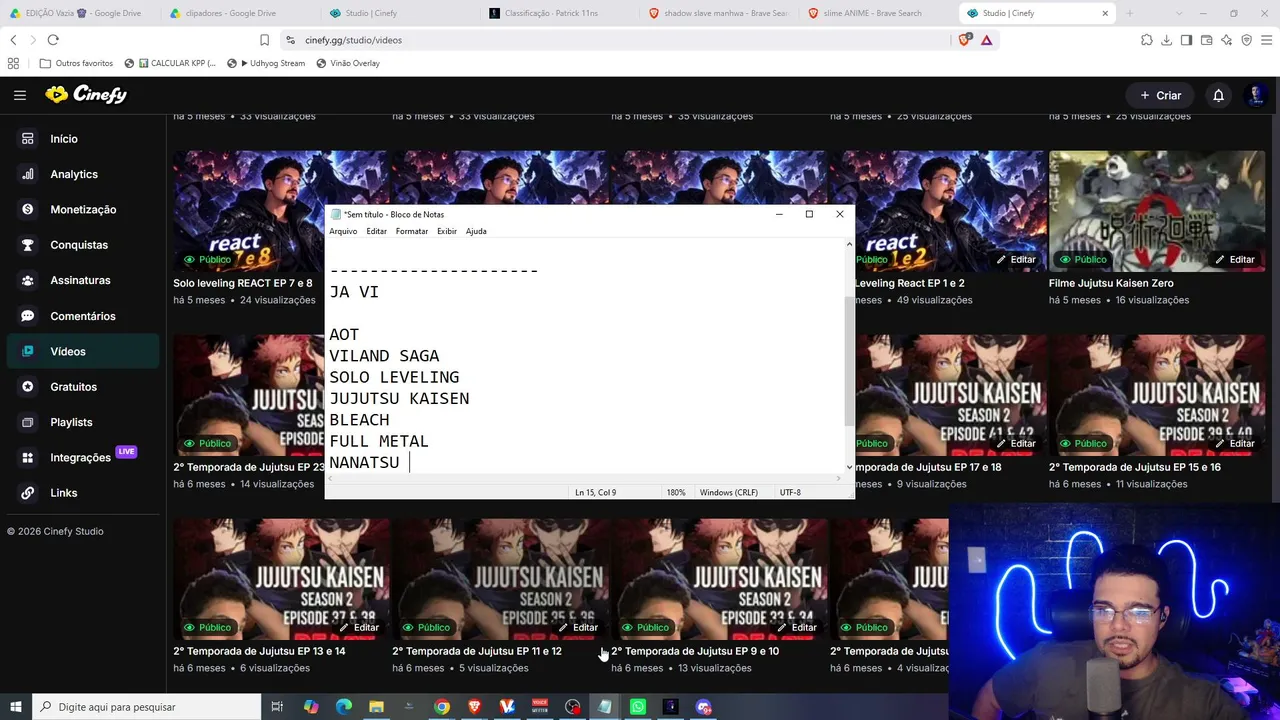Edit the Jujutsu EP 13 e 14 video

[358, 628]
